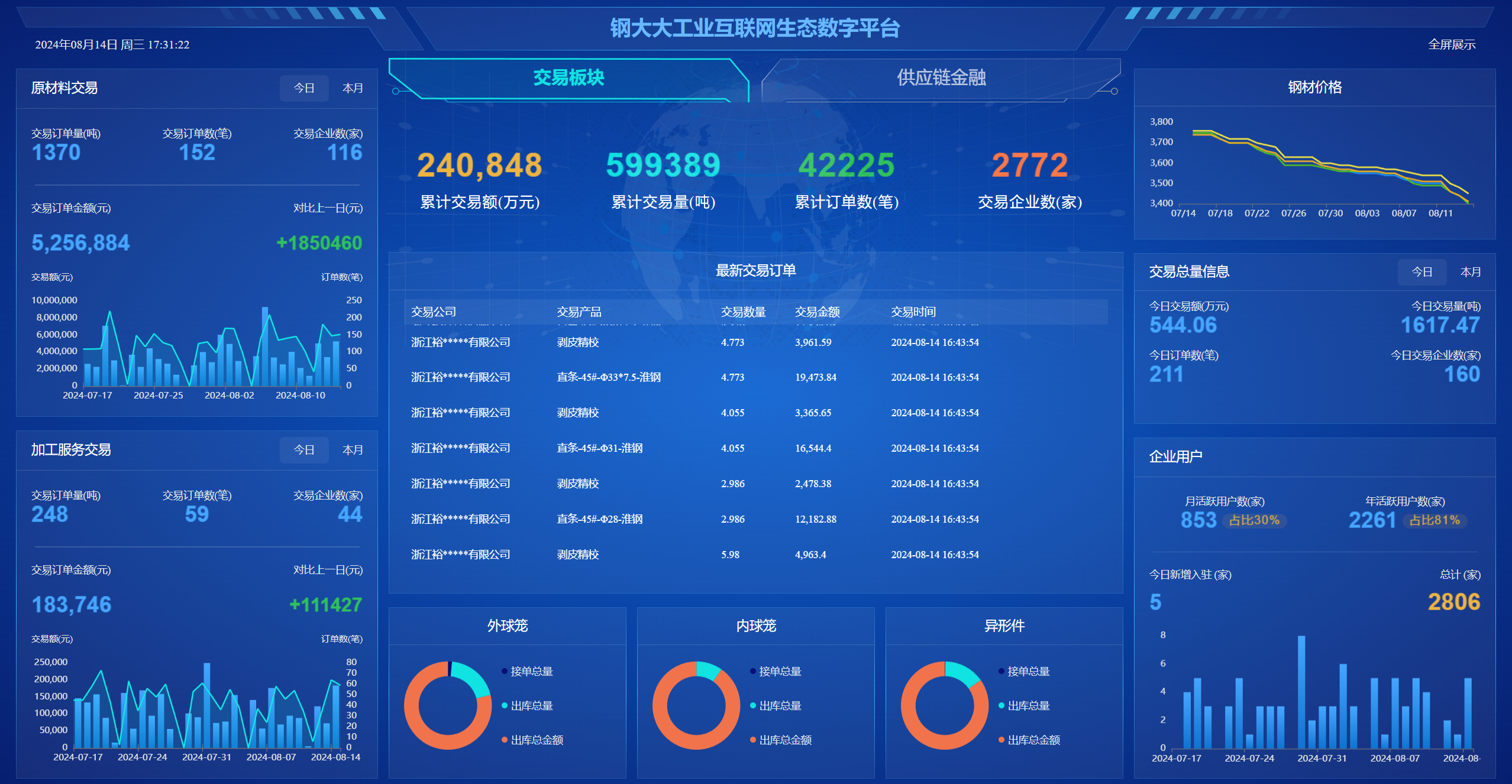
Task: Click amount 4,963.4 in order table
Action: point(810,555)
